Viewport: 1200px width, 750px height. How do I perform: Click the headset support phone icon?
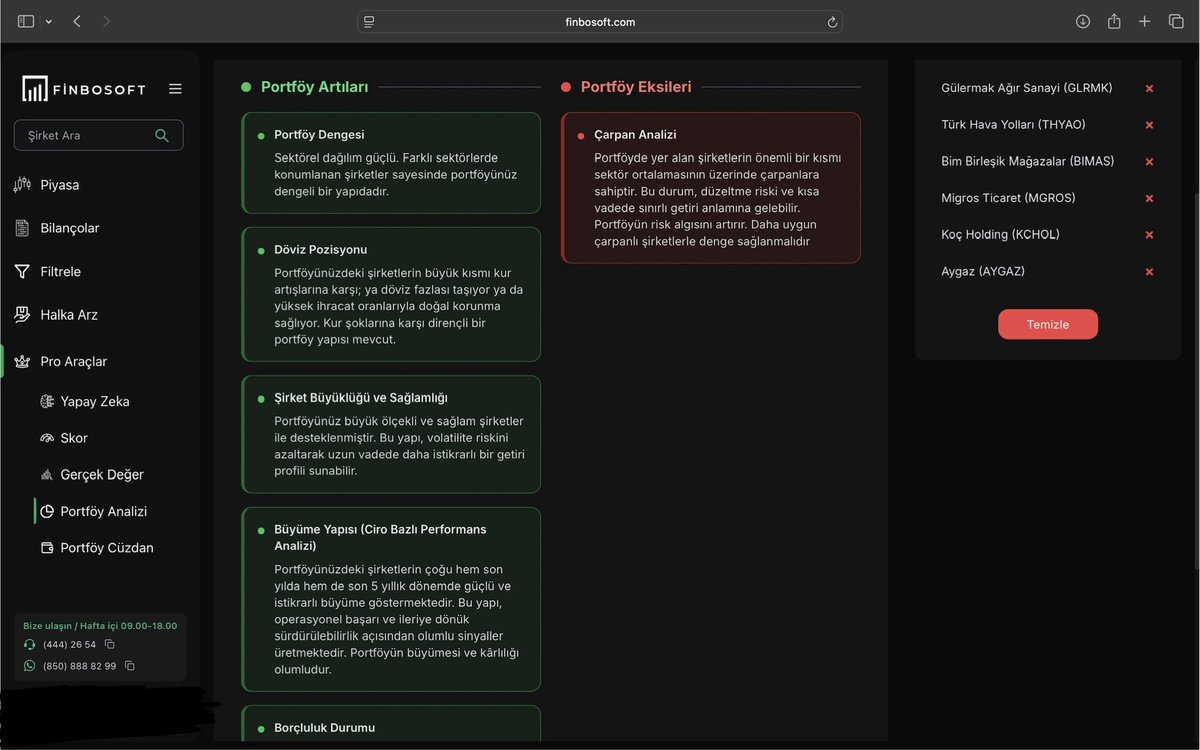coord(29,645)
